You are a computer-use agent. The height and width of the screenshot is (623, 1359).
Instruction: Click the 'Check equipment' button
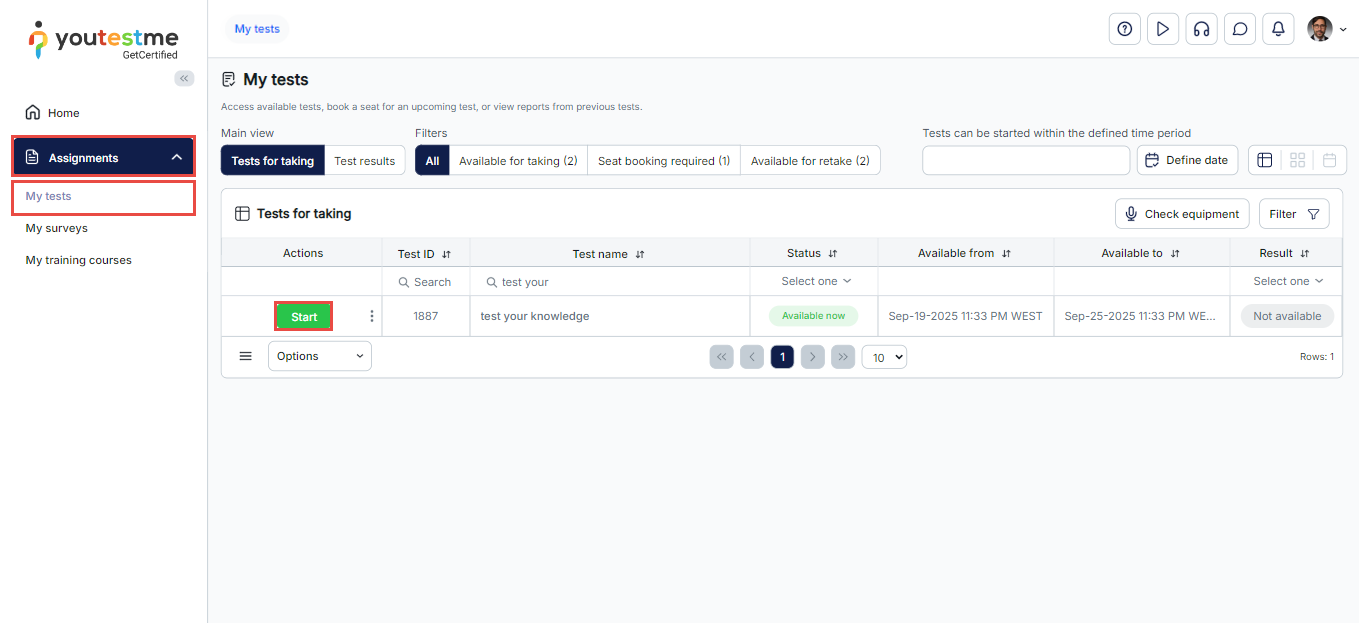(1182, 214)
